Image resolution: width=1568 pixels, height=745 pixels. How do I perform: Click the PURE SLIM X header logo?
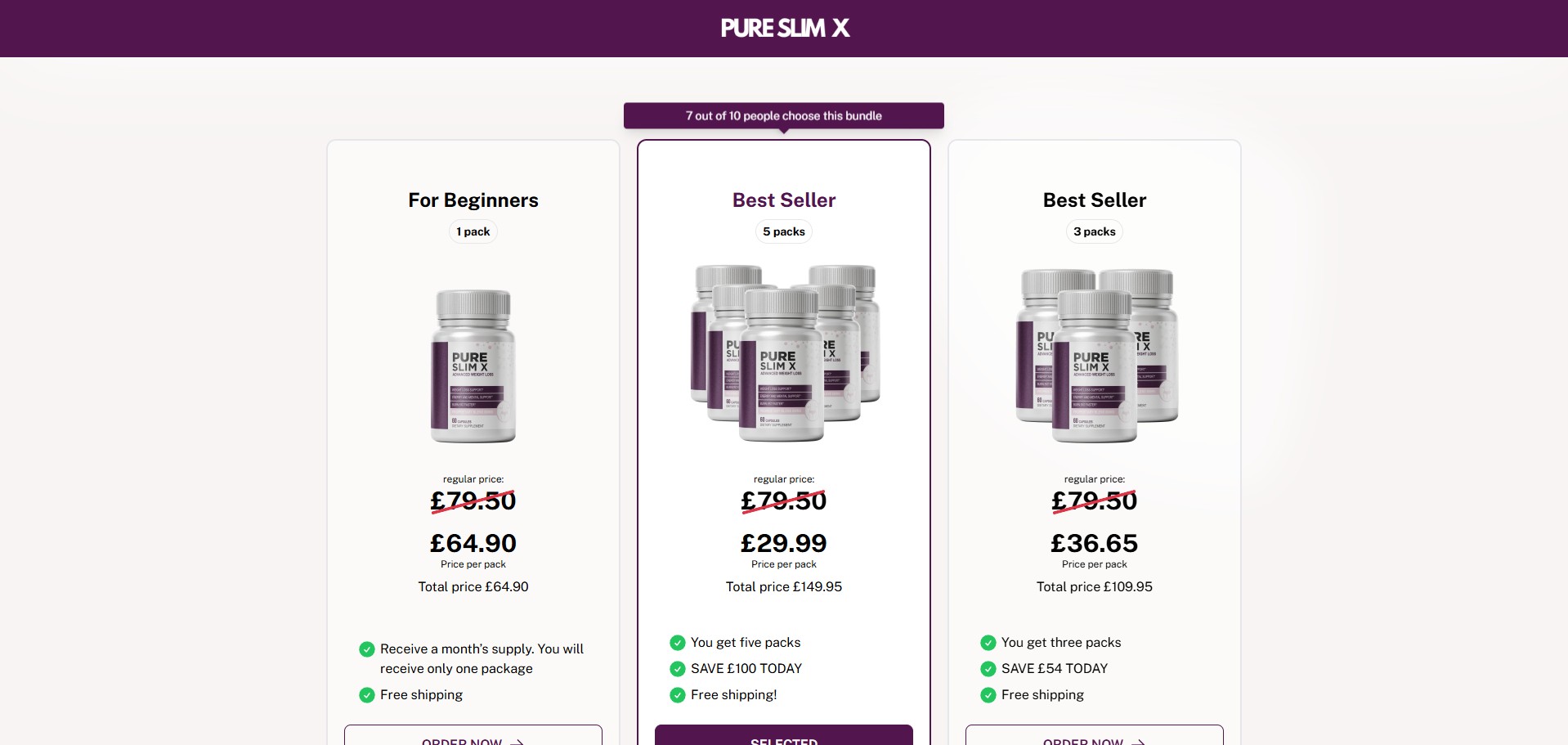click(784, 29)
